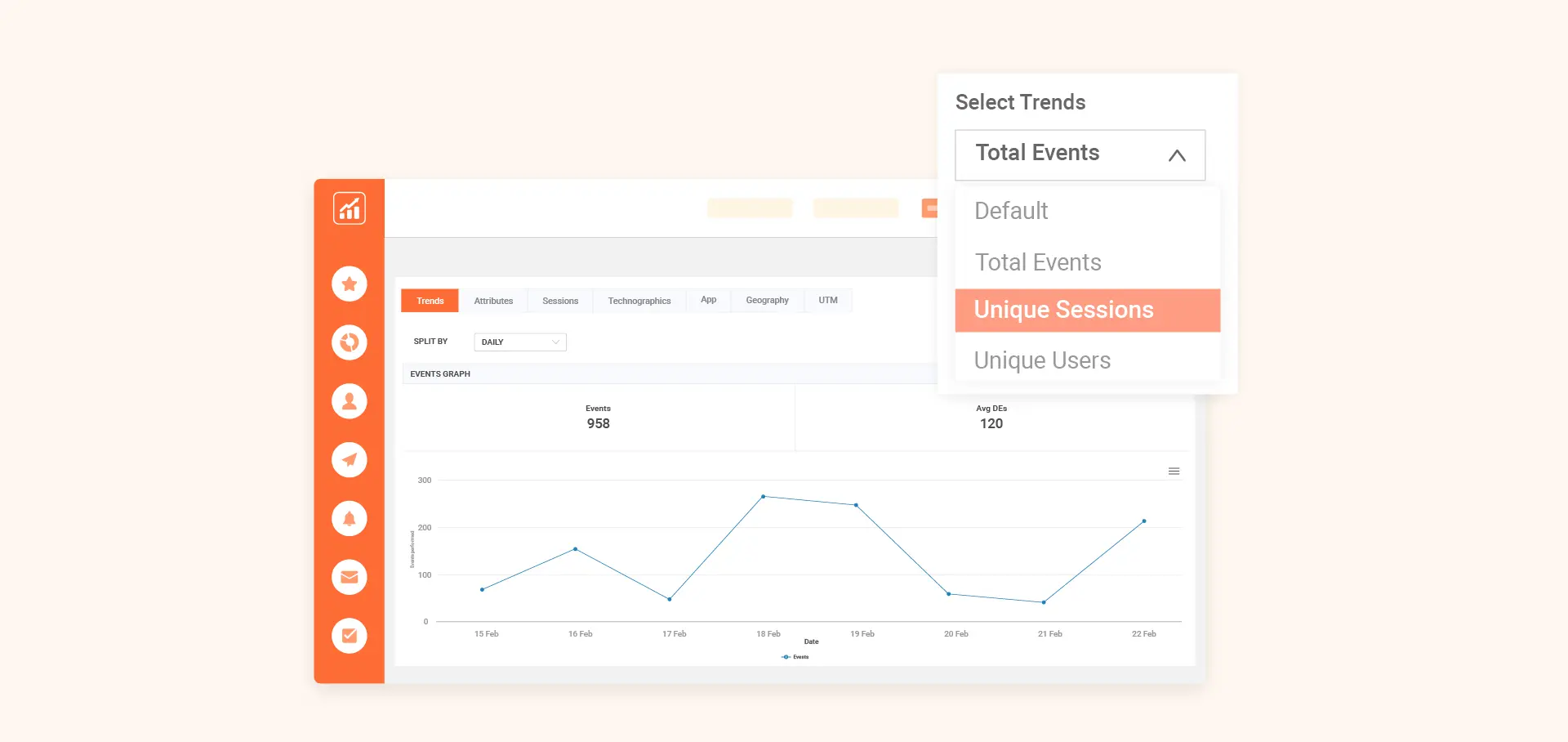
Task: Click the UTM tab
Action: pyautogui.click(x=828, y=301)
